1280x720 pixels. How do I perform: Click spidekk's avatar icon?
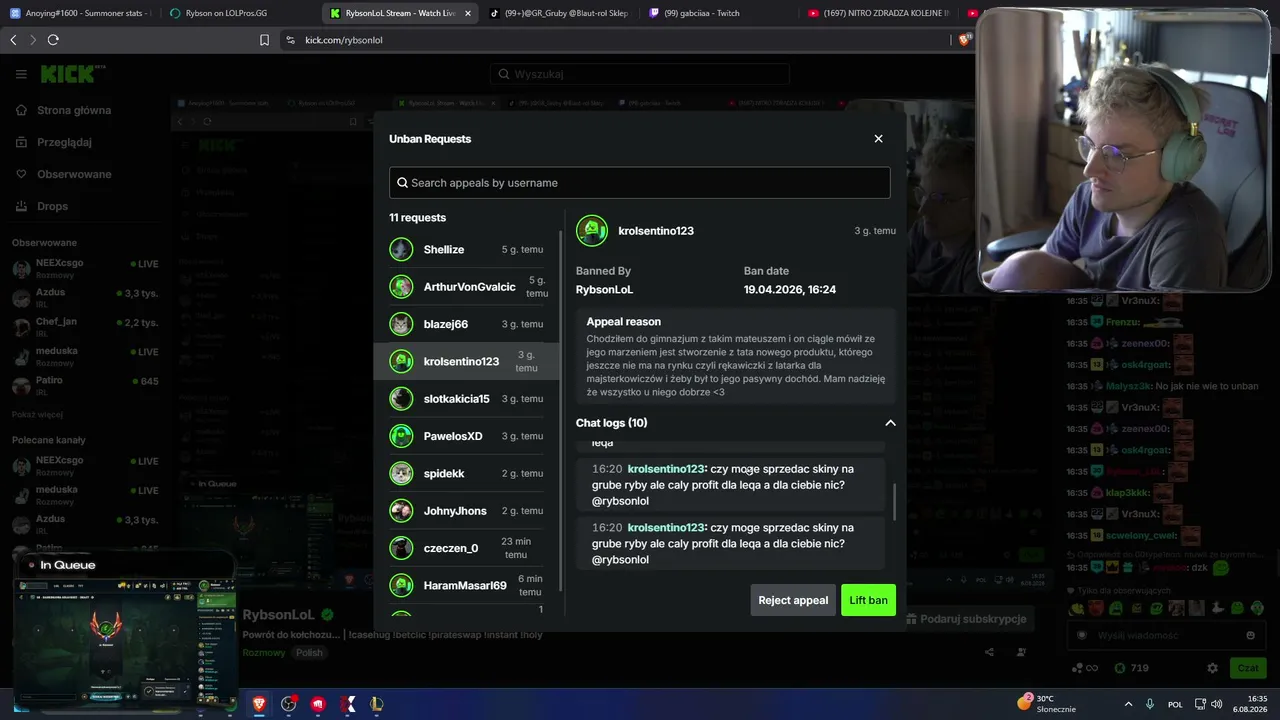(401, 474)
